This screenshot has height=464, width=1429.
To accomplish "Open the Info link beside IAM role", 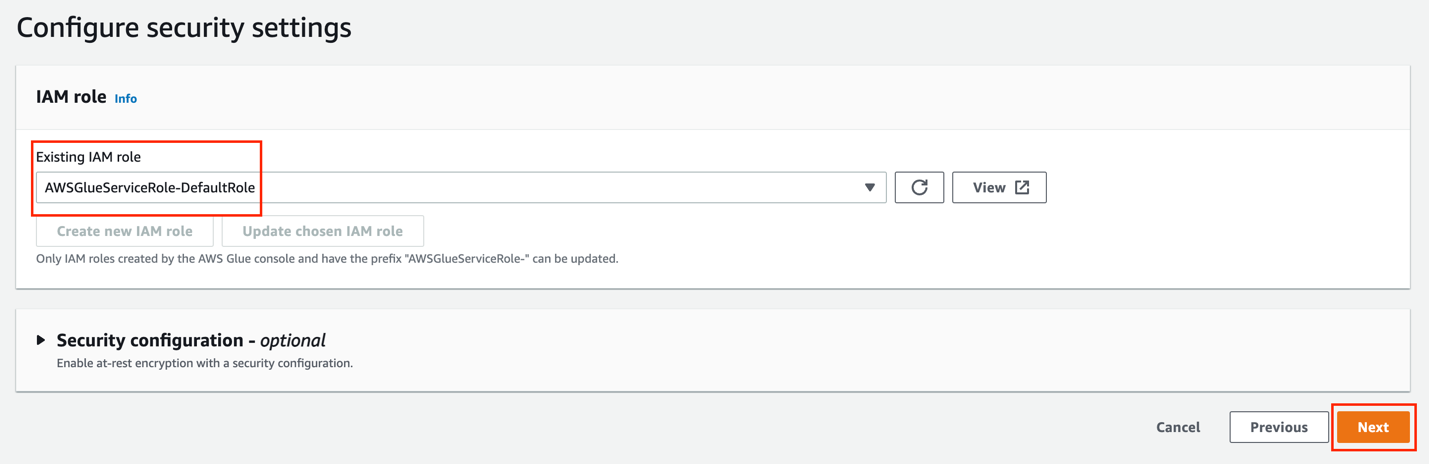I will click(125, 99).
